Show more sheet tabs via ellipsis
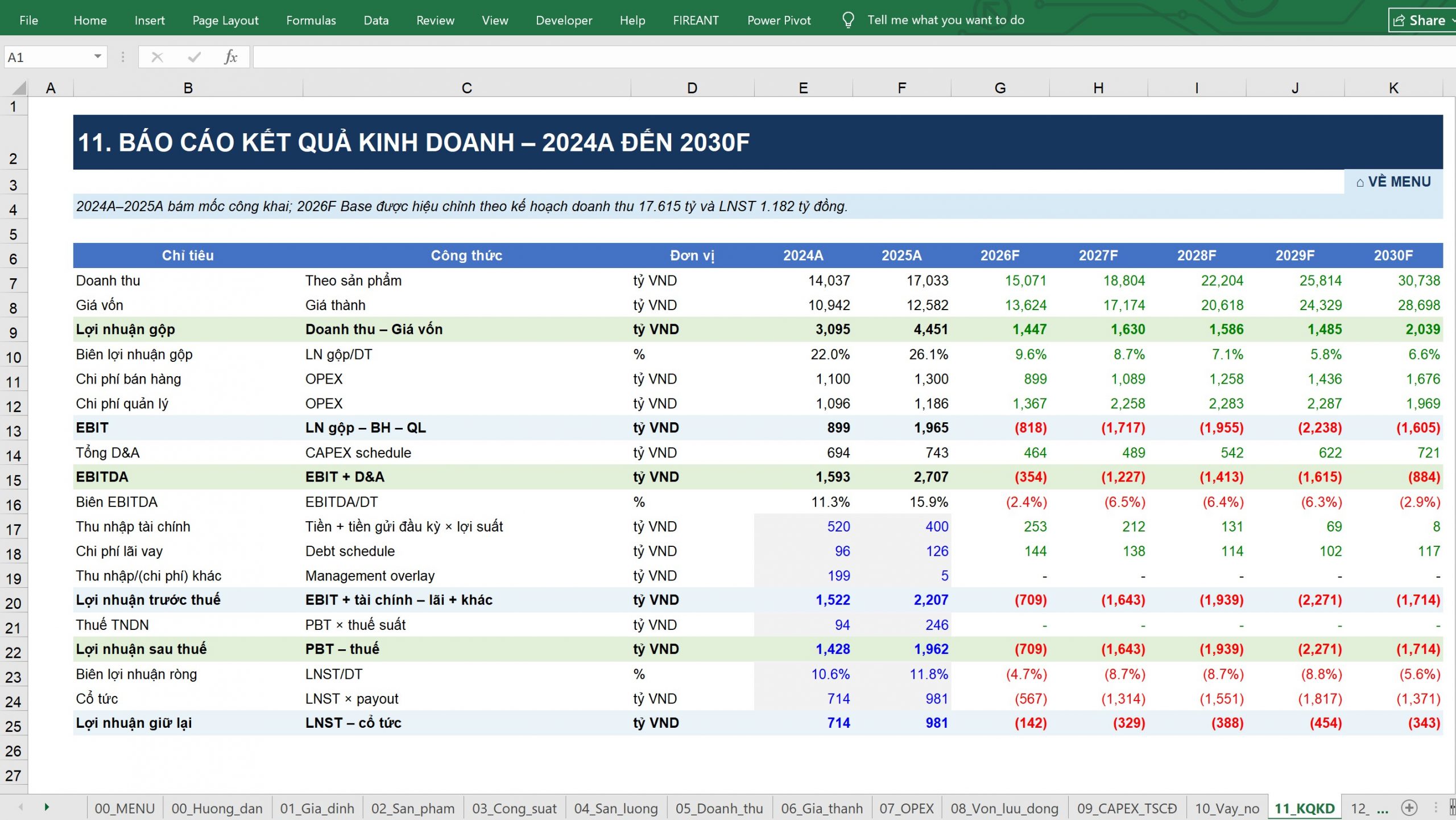Image resolution: width=1456 pixels, height=820 pixels. 1383,809
